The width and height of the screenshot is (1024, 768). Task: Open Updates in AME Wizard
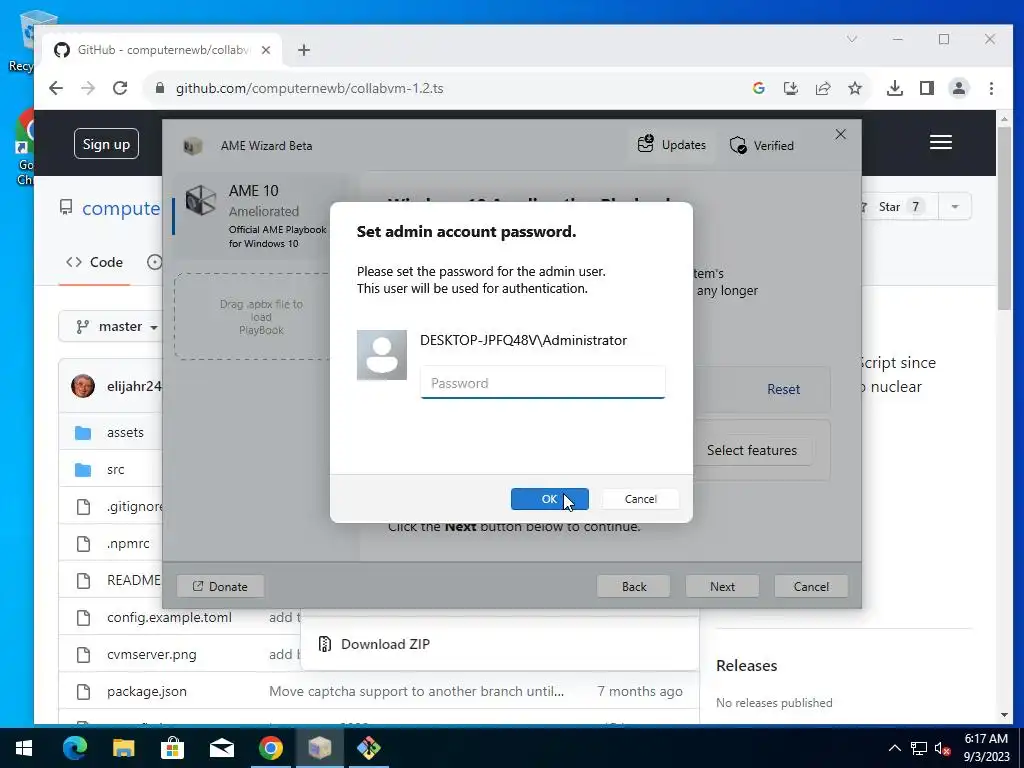672,144
